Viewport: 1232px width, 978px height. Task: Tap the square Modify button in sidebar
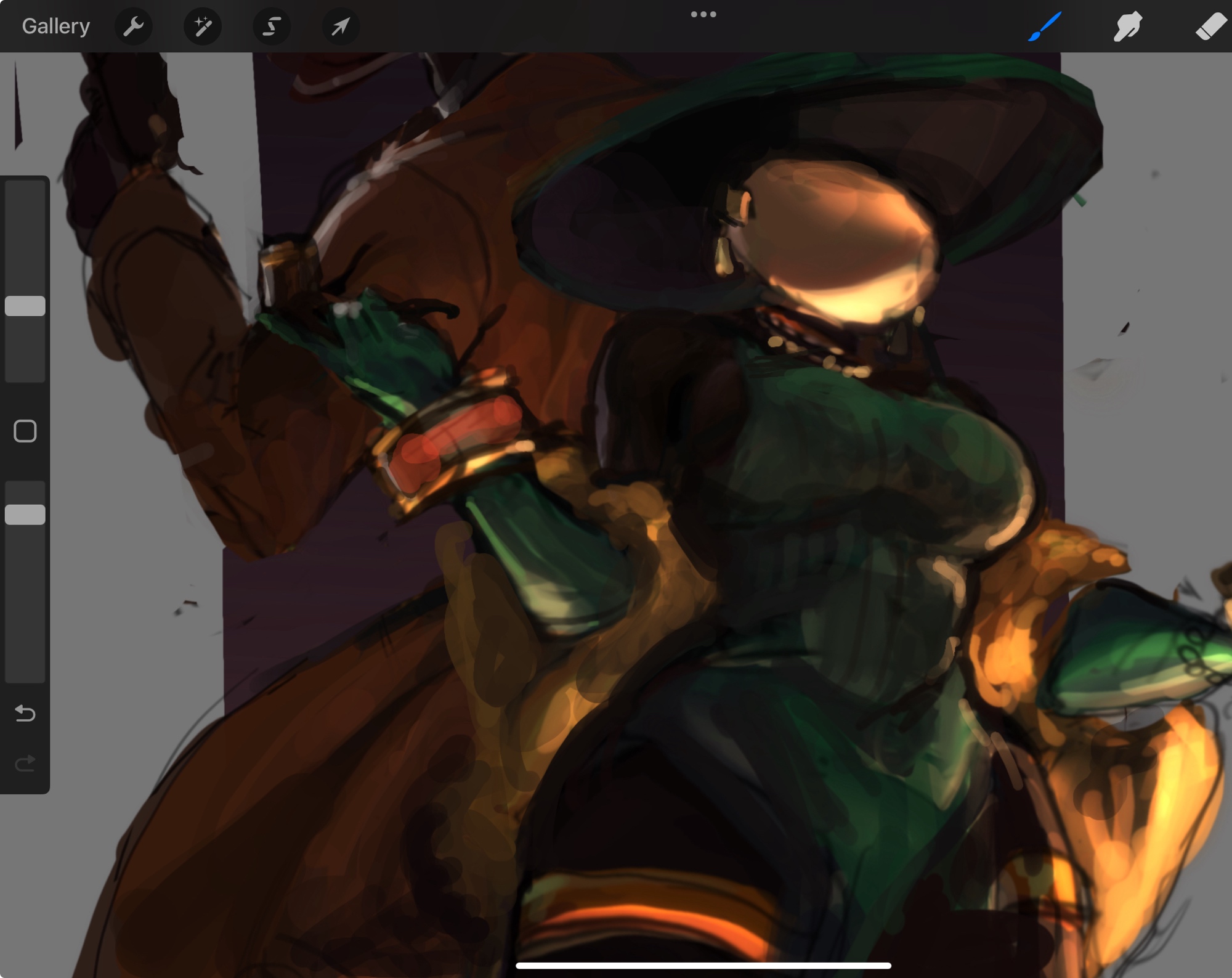coord(25,431)
